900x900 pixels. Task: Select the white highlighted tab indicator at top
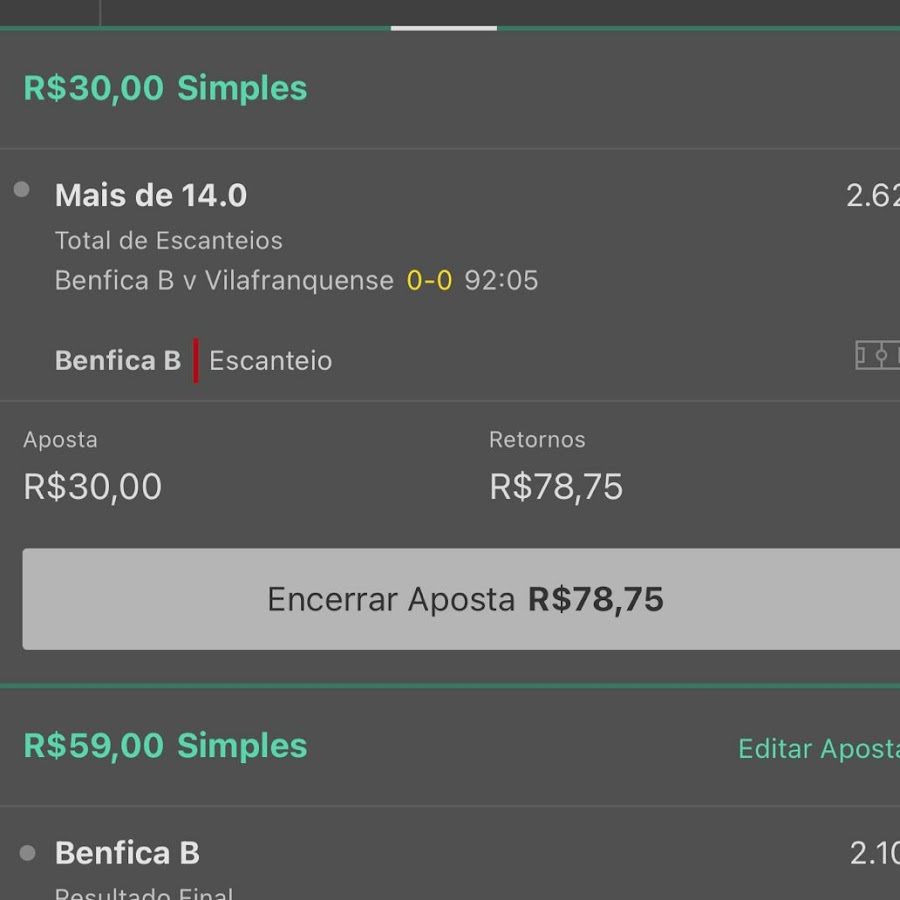click(x=444, y=28)
